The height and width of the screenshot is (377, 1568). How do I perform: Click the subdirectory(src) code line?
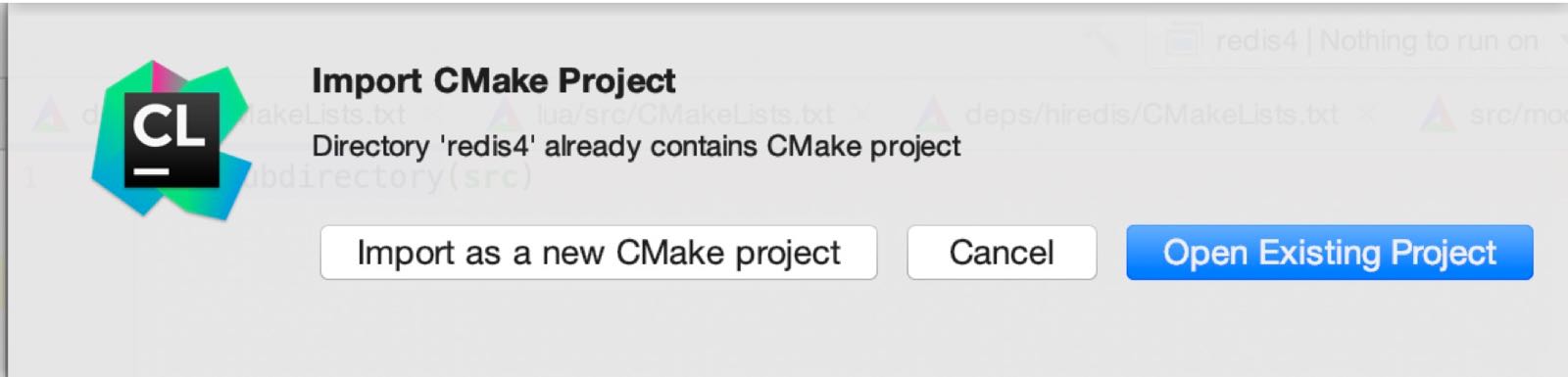point(387,178)
